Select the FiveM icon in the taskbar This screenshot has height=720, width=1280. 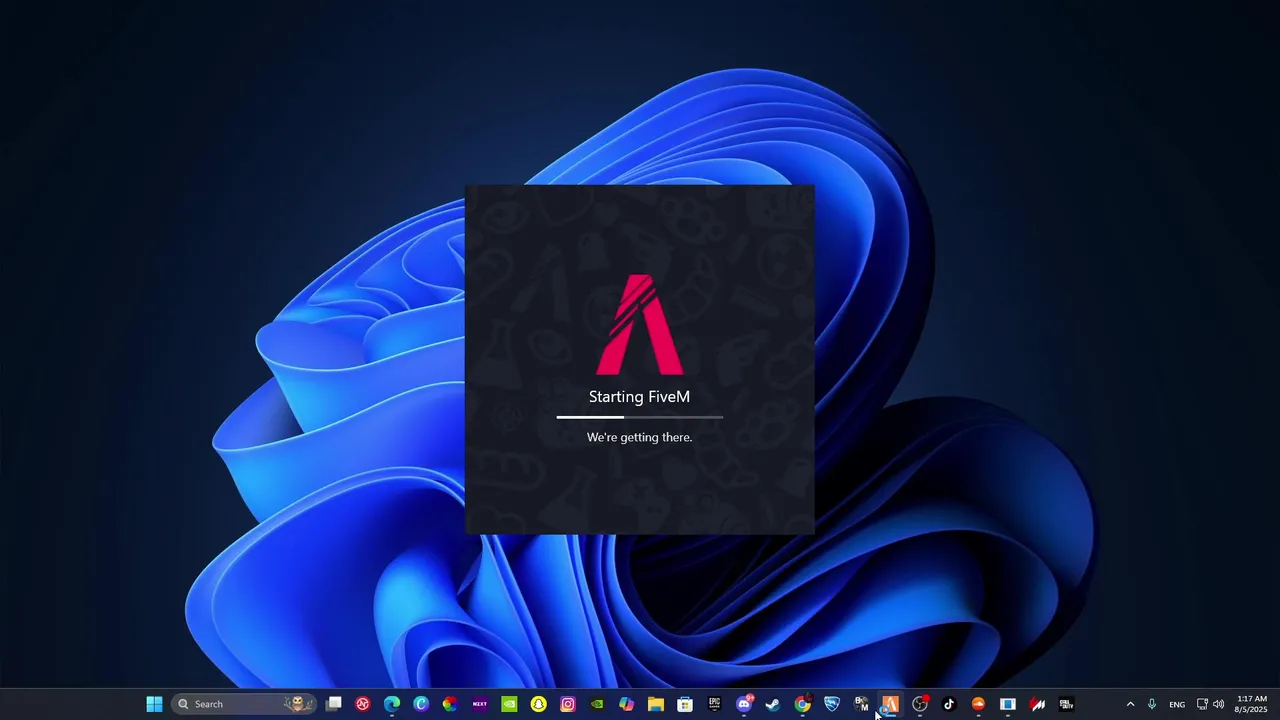point(890,704)
